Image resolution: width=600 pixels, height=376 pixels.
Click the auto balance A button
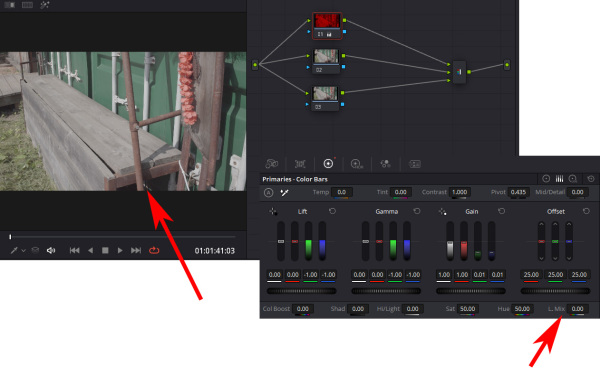coord(269,192)
